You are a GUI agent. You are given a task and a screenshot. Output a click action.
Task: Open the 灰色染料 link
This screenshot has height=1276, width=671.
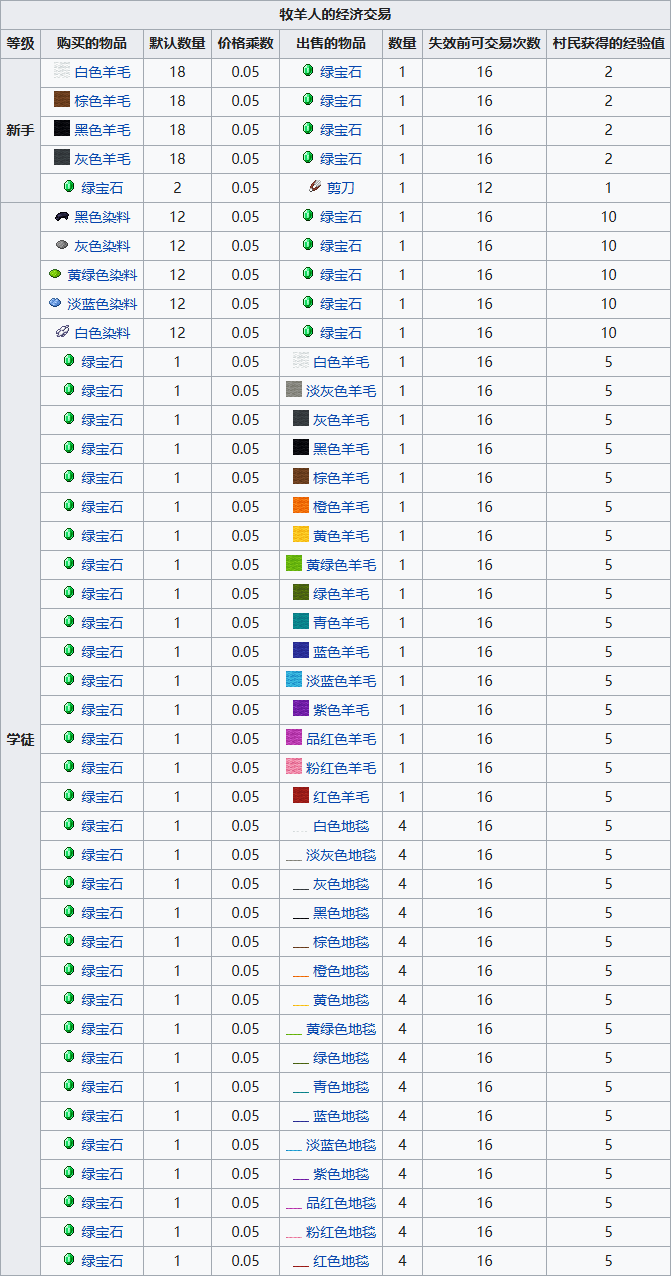[x=102, y=246]
